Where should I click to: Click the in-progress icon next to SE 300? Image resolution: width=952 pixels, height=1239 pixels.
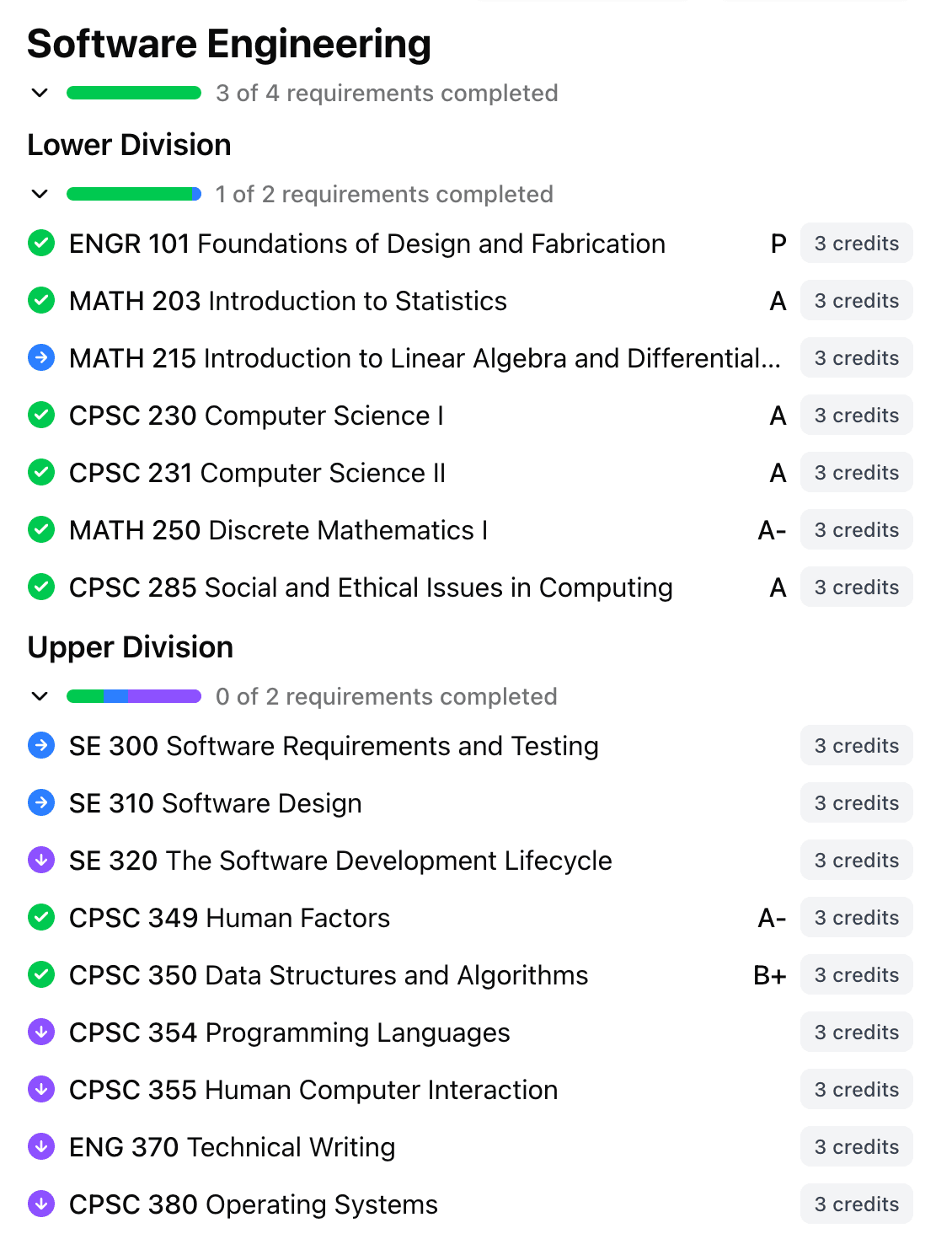pyautogui.click(x=40, y=745)
